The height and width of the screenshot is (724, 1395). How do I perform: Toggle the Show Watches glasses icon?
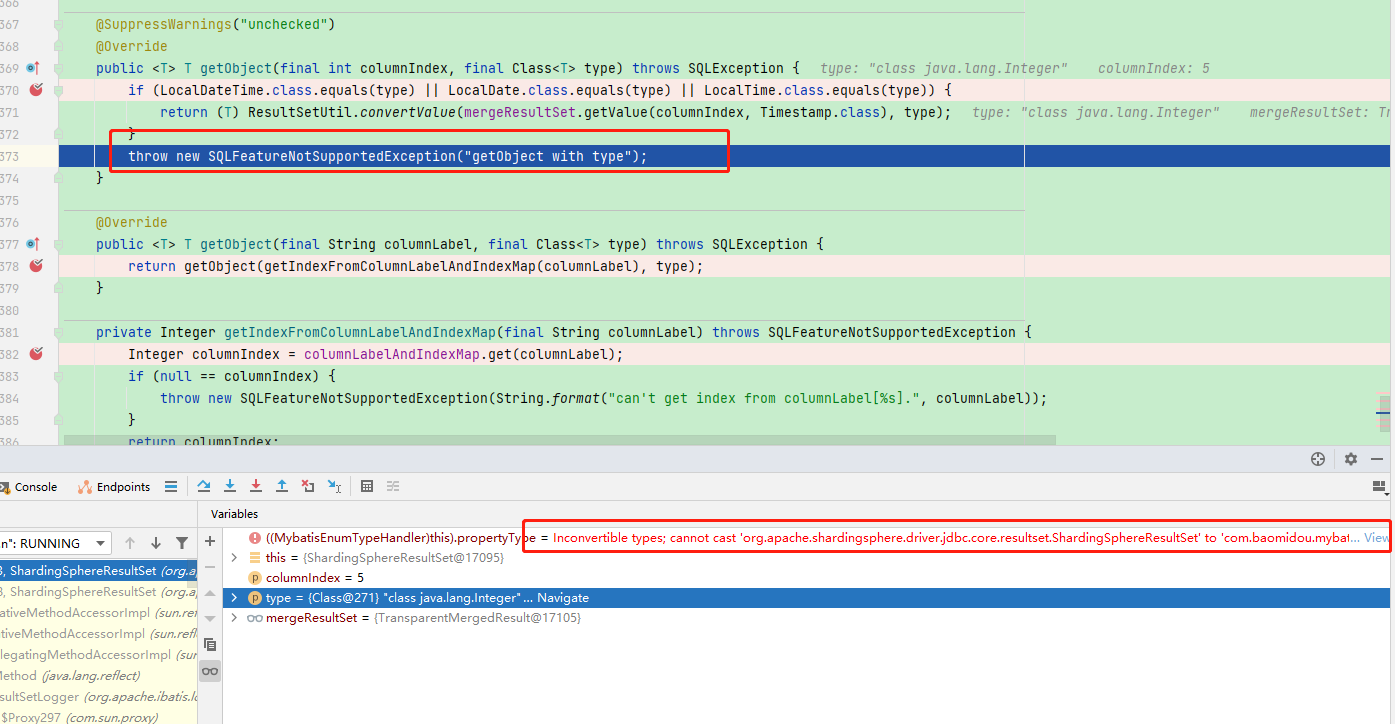coord(210,671)
